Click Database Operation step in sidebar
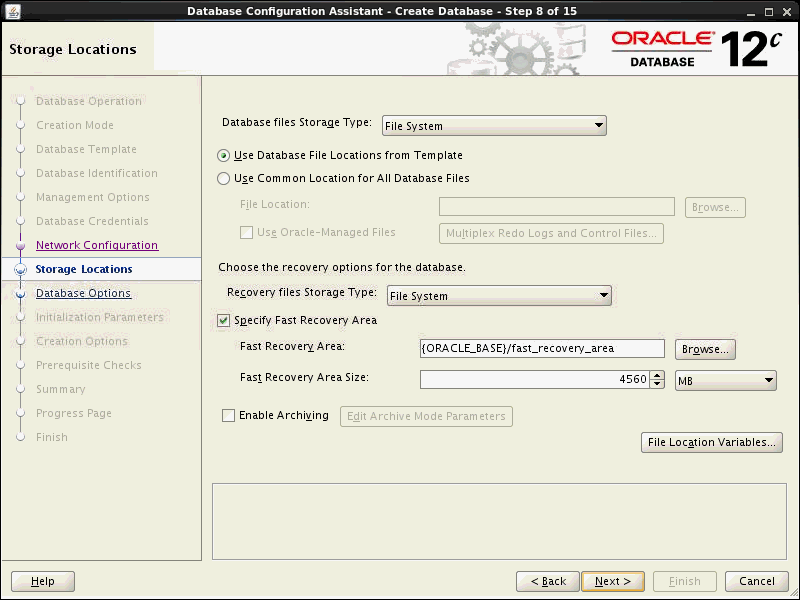 coord(89,102)
